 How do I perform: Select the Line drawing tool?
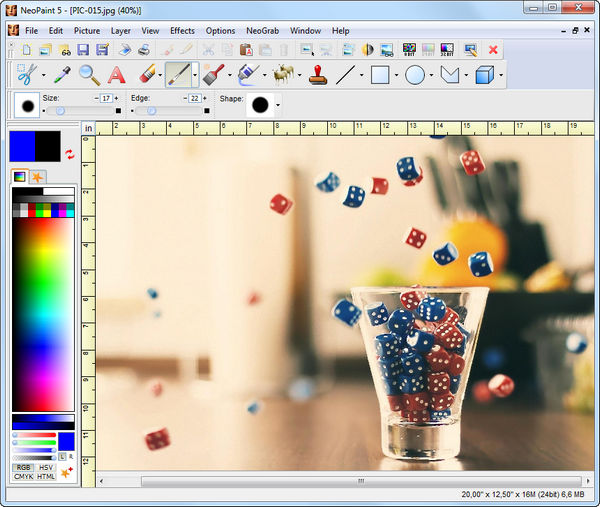[346, 74]
